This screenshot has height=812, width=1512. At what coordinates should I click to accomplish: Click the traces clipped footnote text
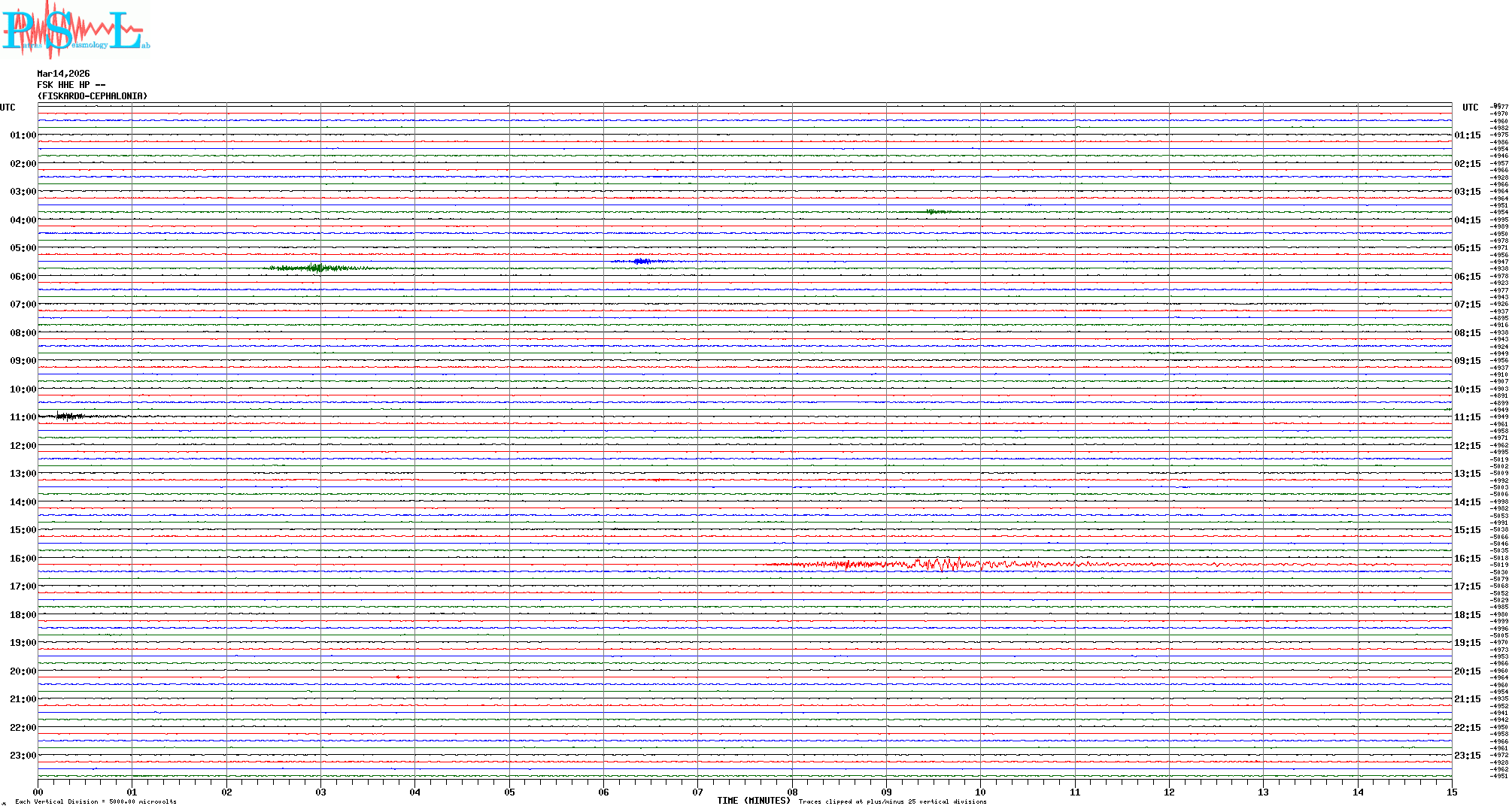[892, 801]
